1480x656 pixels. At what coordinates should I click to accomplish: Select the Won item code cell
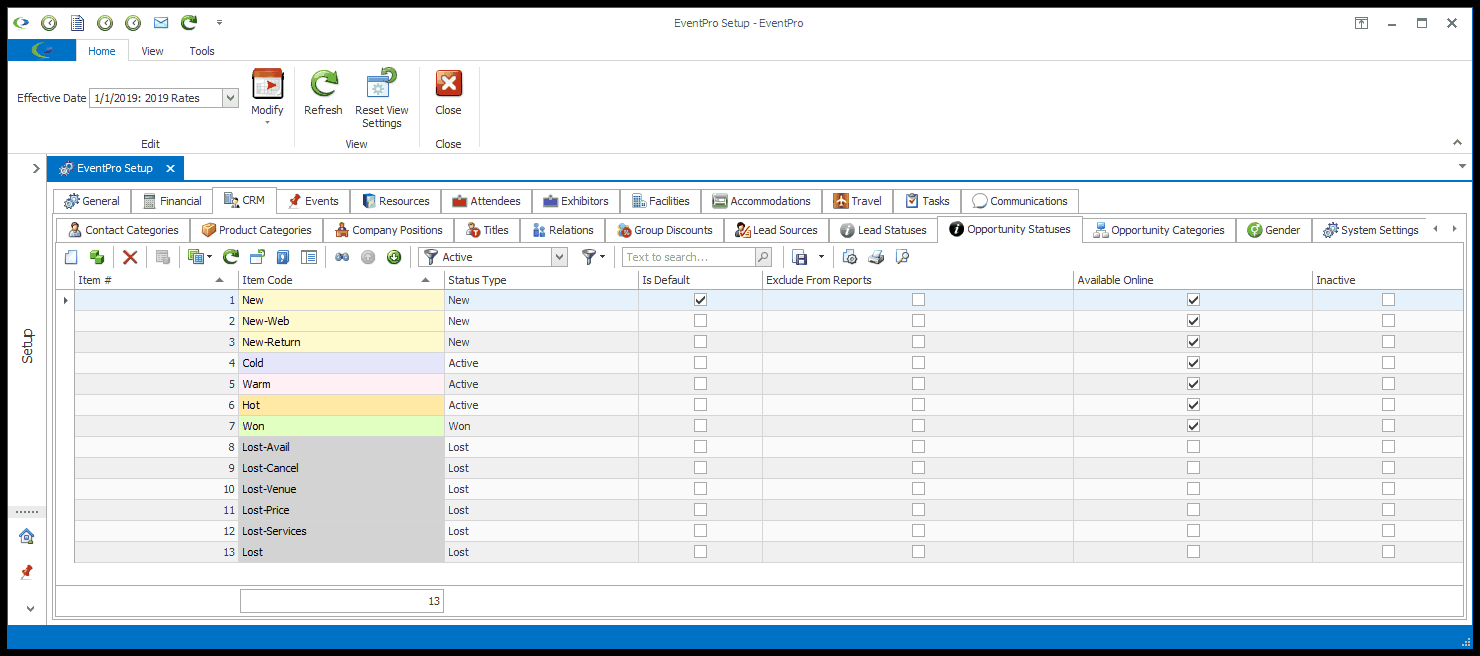tap(341, 426)
